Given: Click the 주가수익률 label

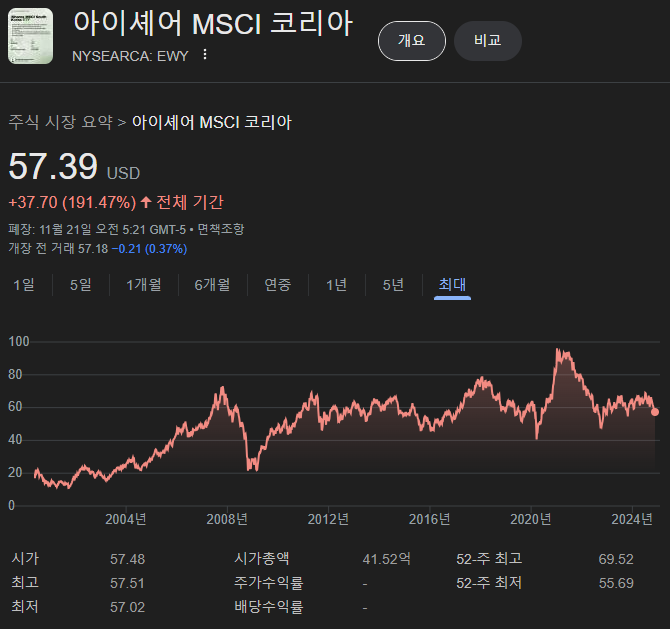Looking at the screenshot, I should click(268, 583).
